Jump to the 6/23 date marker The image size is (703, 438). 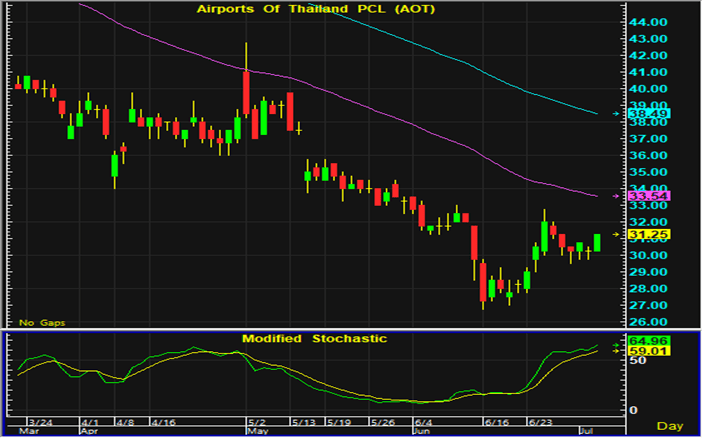click(541, 423)
